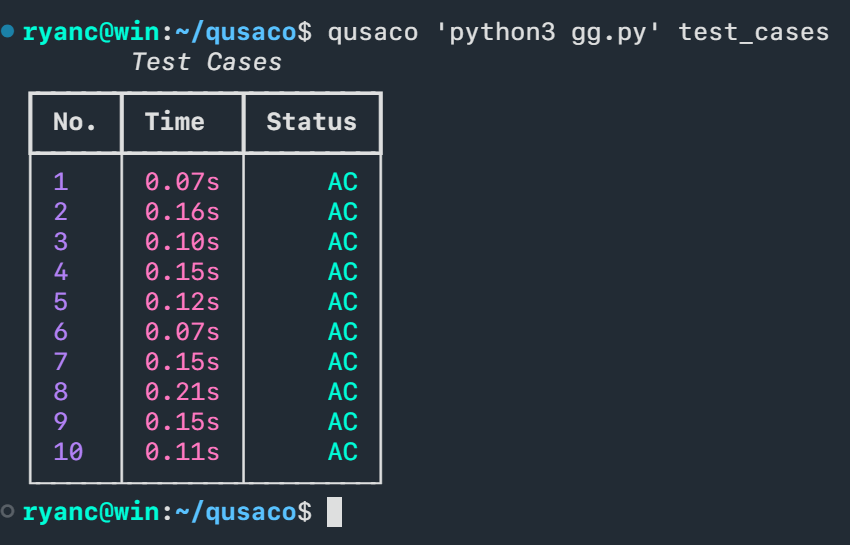The height and width of the screenshot is (545, 850).
Task: Click the AC status for test case 6
Action: pyautogui.click(x=342, y=332)
